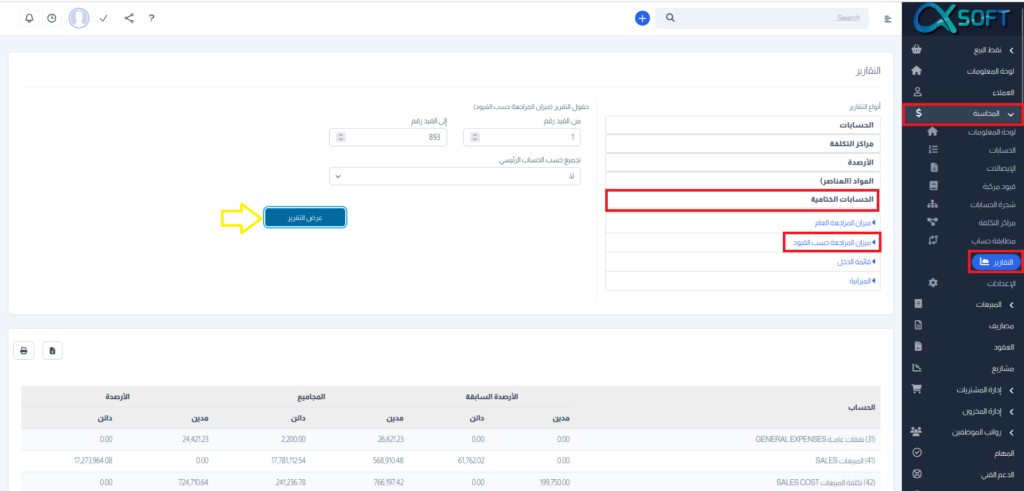The height and width of the screenshot is (491, 1024).
Task: Click the عرض التقرير button
Action: [x=305, y=218]
